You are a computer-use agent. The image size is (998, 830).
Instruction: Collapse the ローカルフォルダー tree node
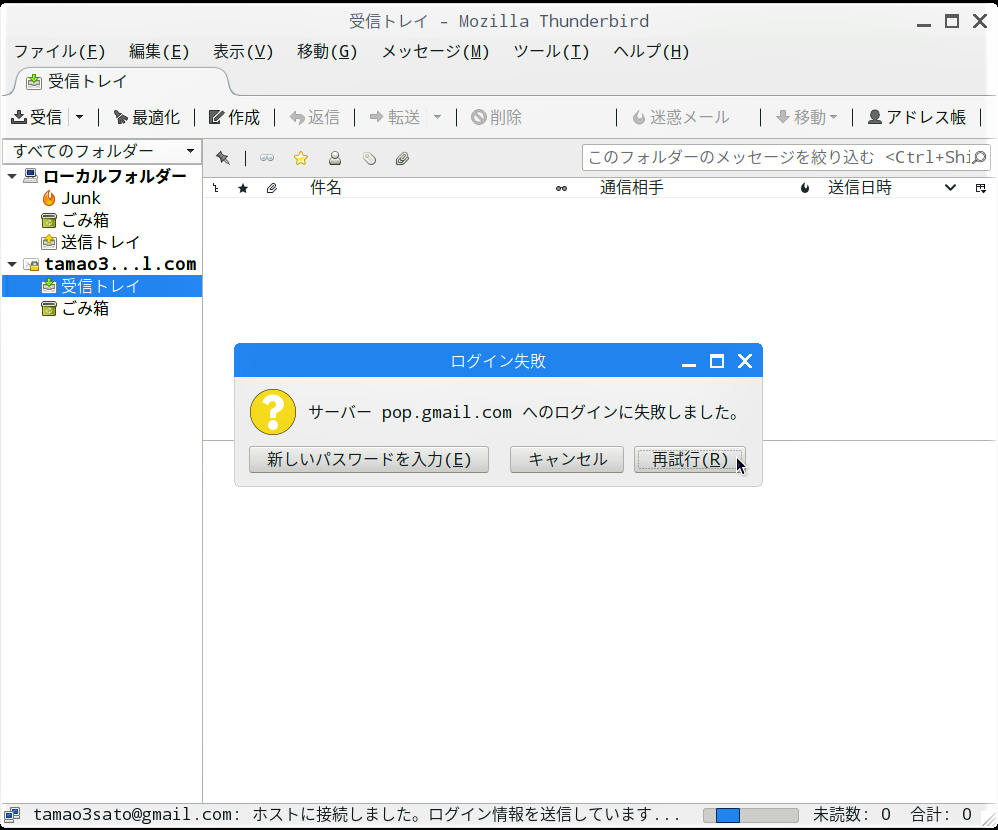pos(12,176)
